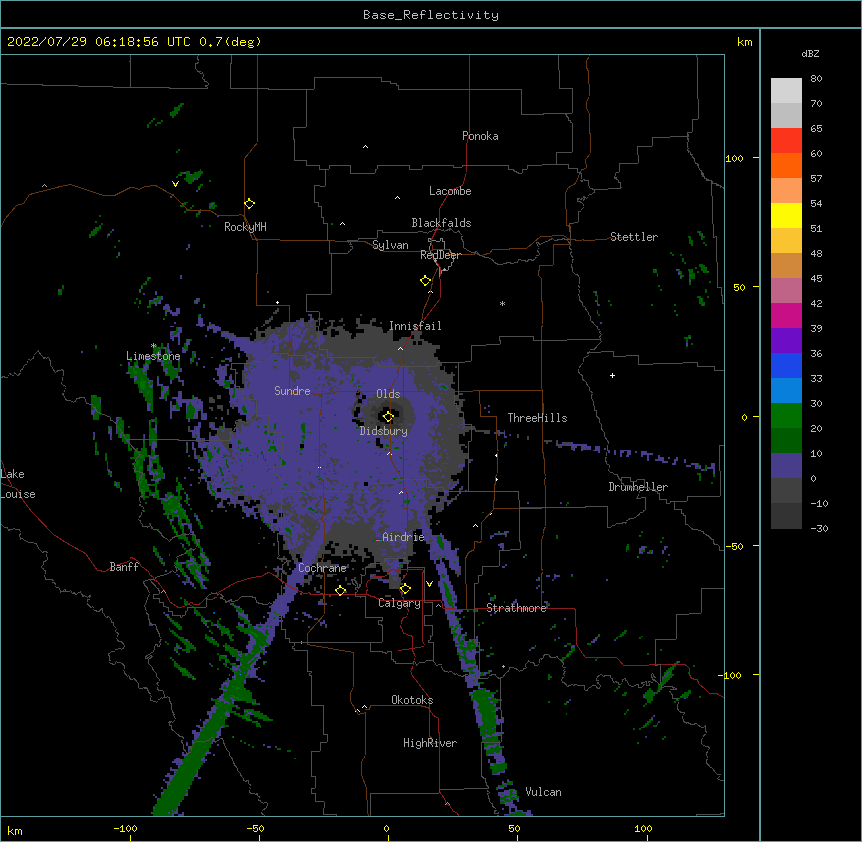Screen dimensions: 862x842
Task: Select the magenta 42-39 dBZ legend swatch
Action: point(786,316)
